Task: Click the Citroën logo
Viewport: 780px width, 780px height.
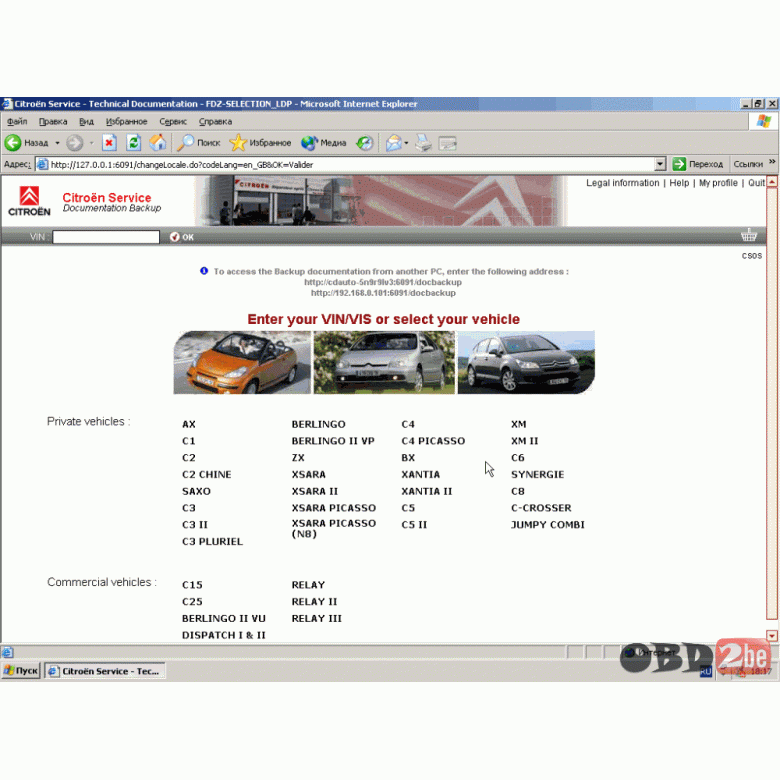Action: pyautogui.click(x=29, y=201)
